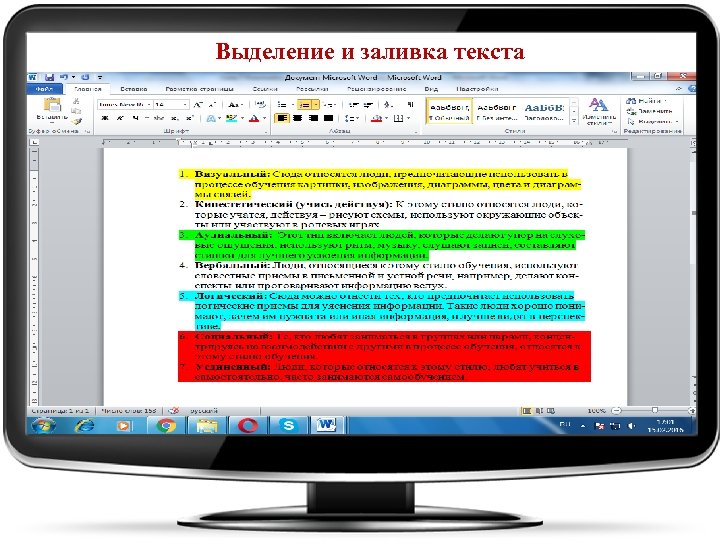Viewport: 720px width, 540px height.
Task: Click the zoom out minus button
Action: (617, 410)
